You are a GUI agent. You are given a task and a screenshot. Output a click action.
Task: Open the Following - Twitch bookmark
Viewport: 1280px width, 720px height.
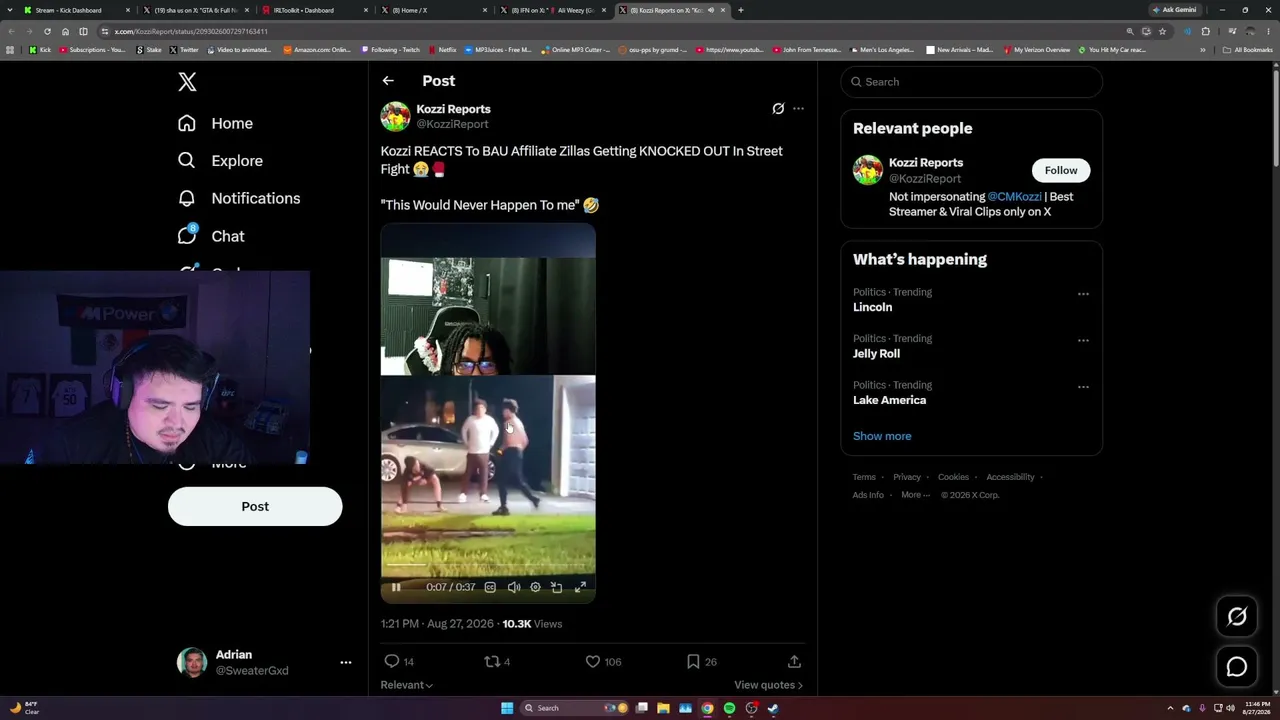click(x=391, y=50)
